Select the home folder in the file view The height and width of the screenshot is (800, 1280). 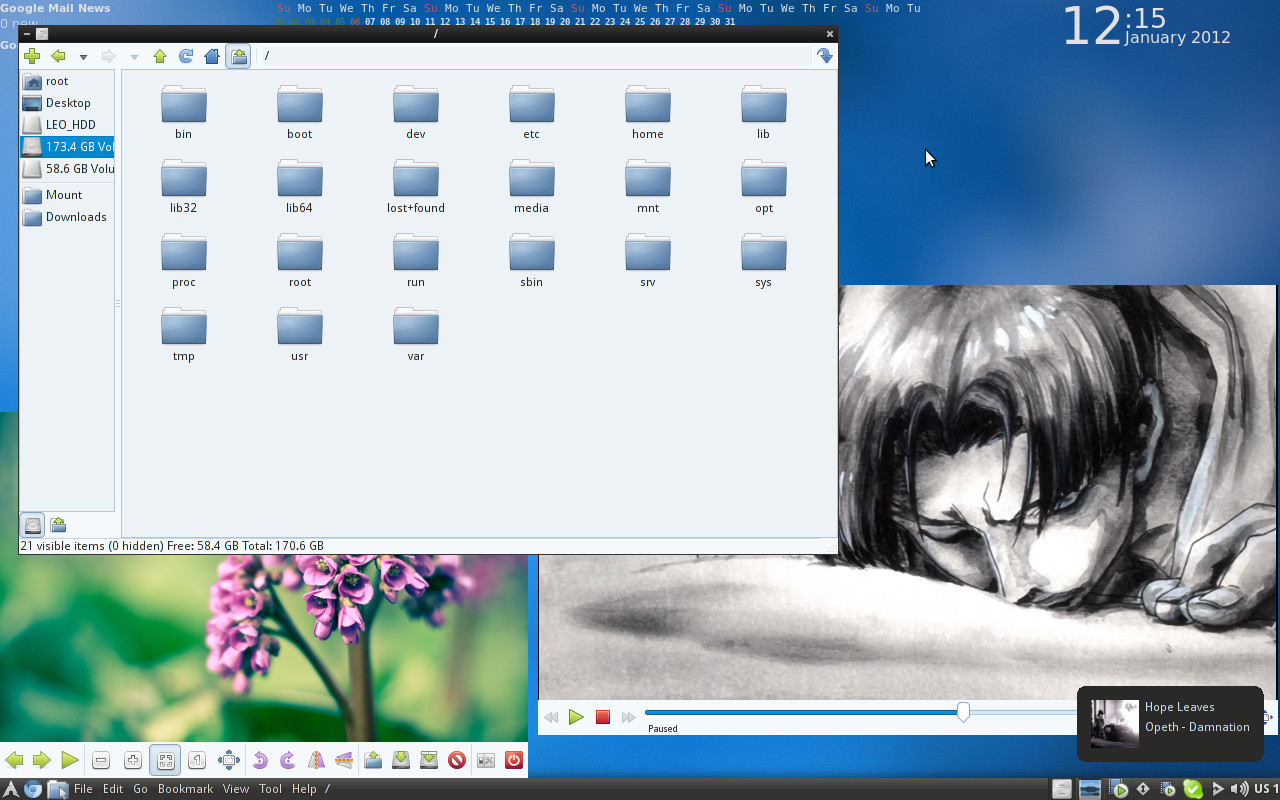pyautogui.click(x=648, y=112)
